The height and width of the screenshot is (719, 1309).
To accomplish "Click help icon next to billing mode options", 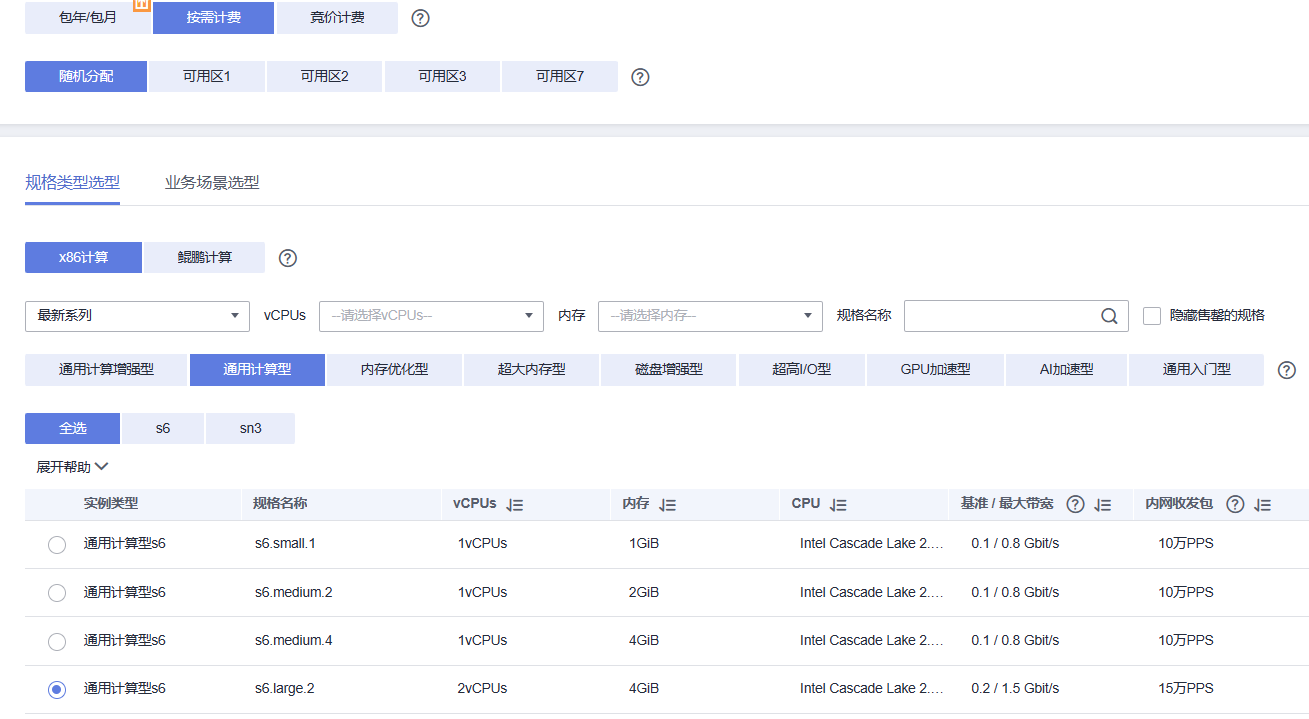I will (421, 18).
